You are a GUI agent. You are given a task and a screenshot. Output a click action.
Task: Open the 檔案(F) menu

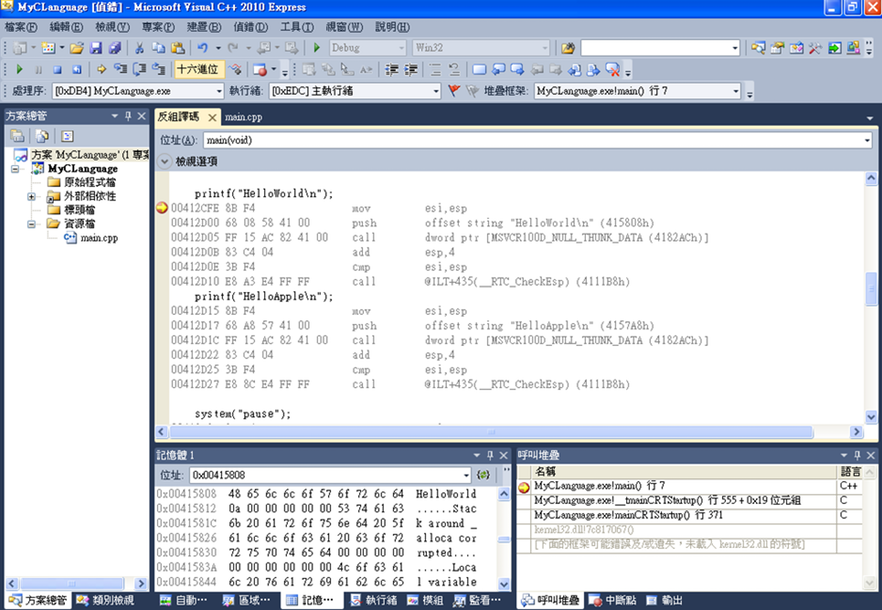[x=21, y=27]
